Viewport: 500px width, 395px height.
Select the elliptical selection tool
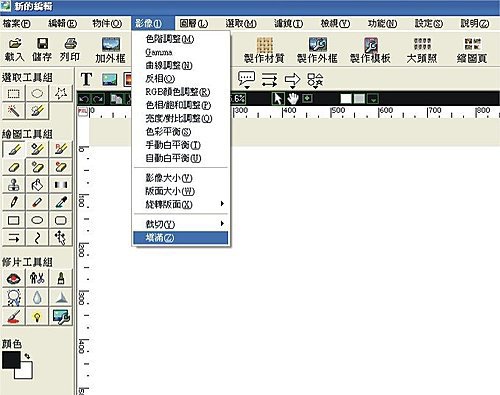click(37, 93)
